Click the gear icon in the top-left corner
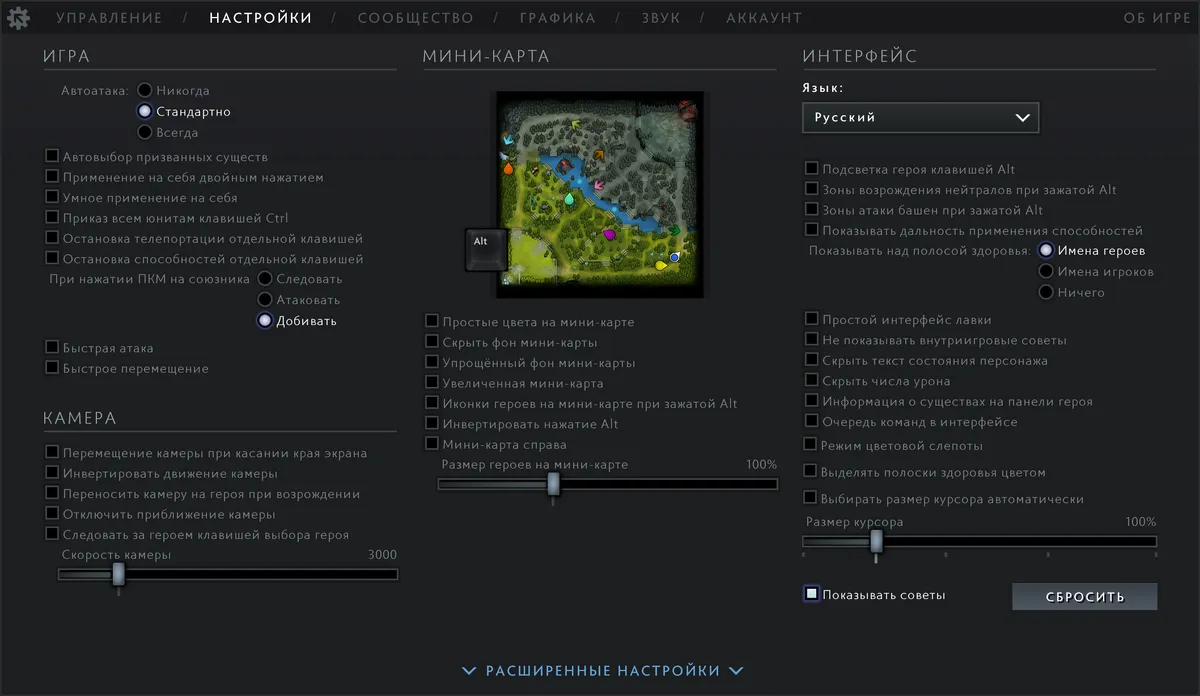The width and height of the screenshot is (1200, 696). tap(19, 17)
